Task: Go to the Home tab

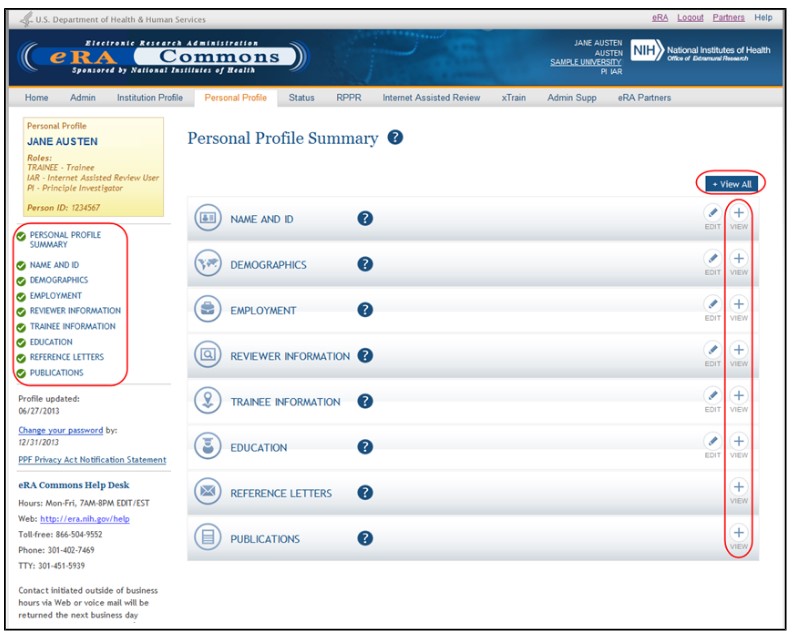Action: click(36, 98)
